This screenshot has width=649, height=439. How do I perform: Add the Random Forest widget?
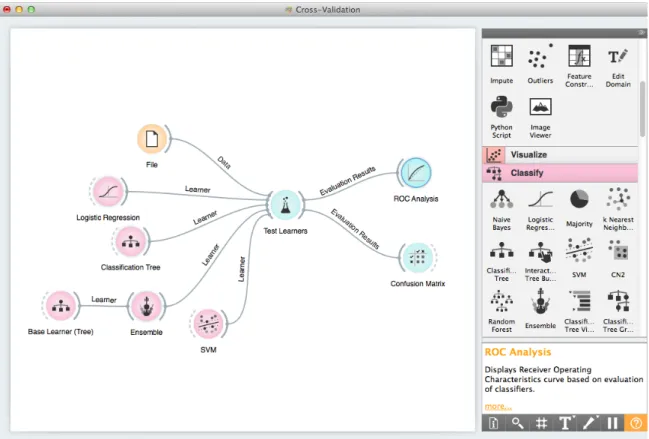(501, 312)
